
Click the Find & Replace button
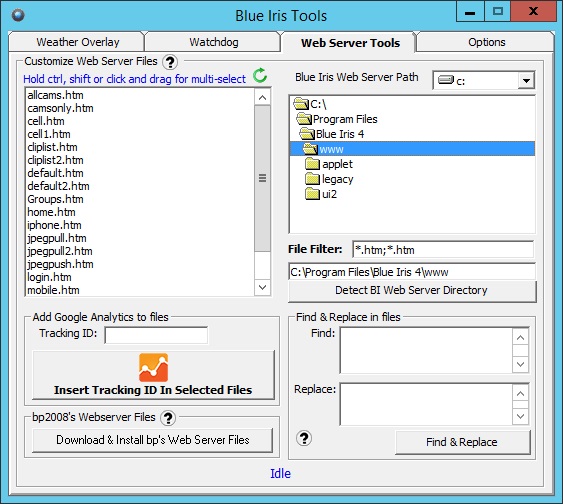pyautogui.click(x=462, y=442)
